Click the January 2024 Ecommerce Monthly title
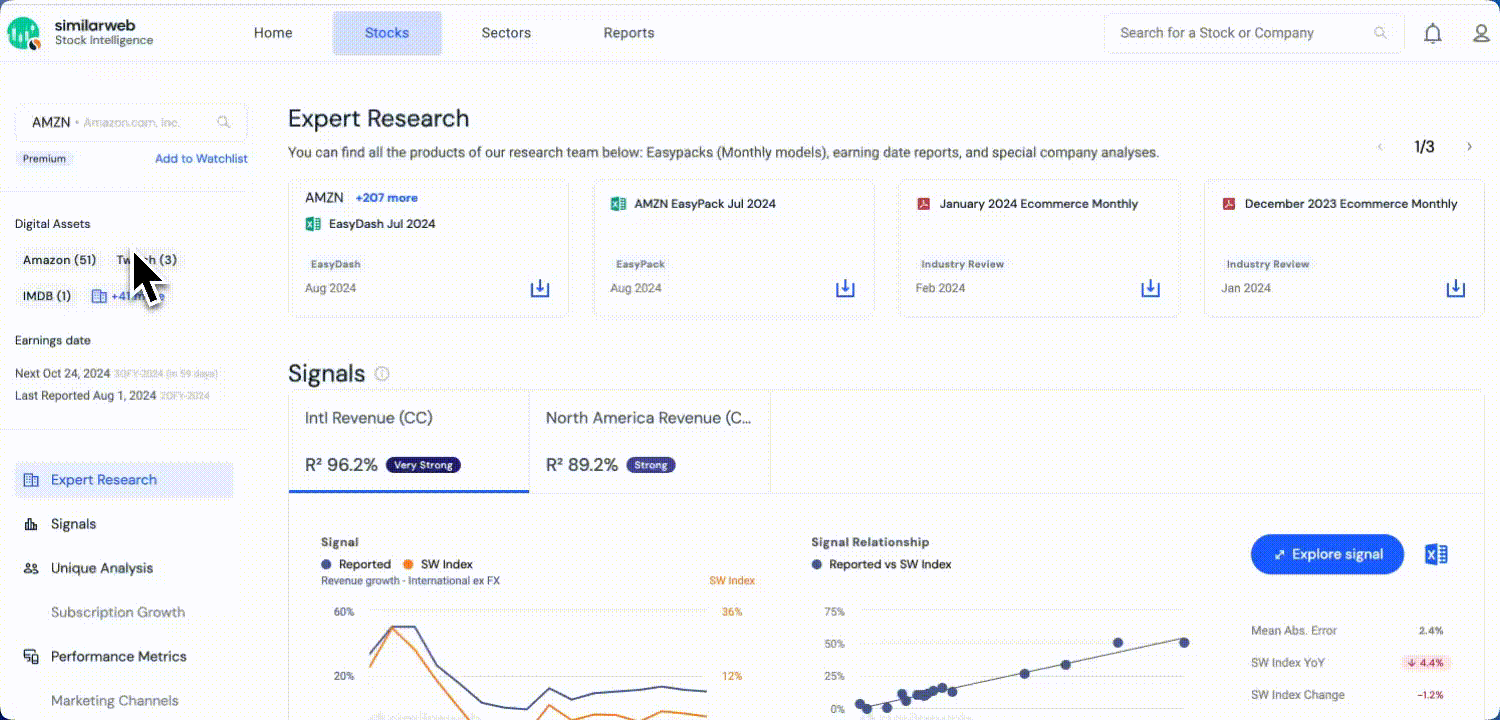The height and width of the screenshot is (720, 1500). click(1038, 204)
